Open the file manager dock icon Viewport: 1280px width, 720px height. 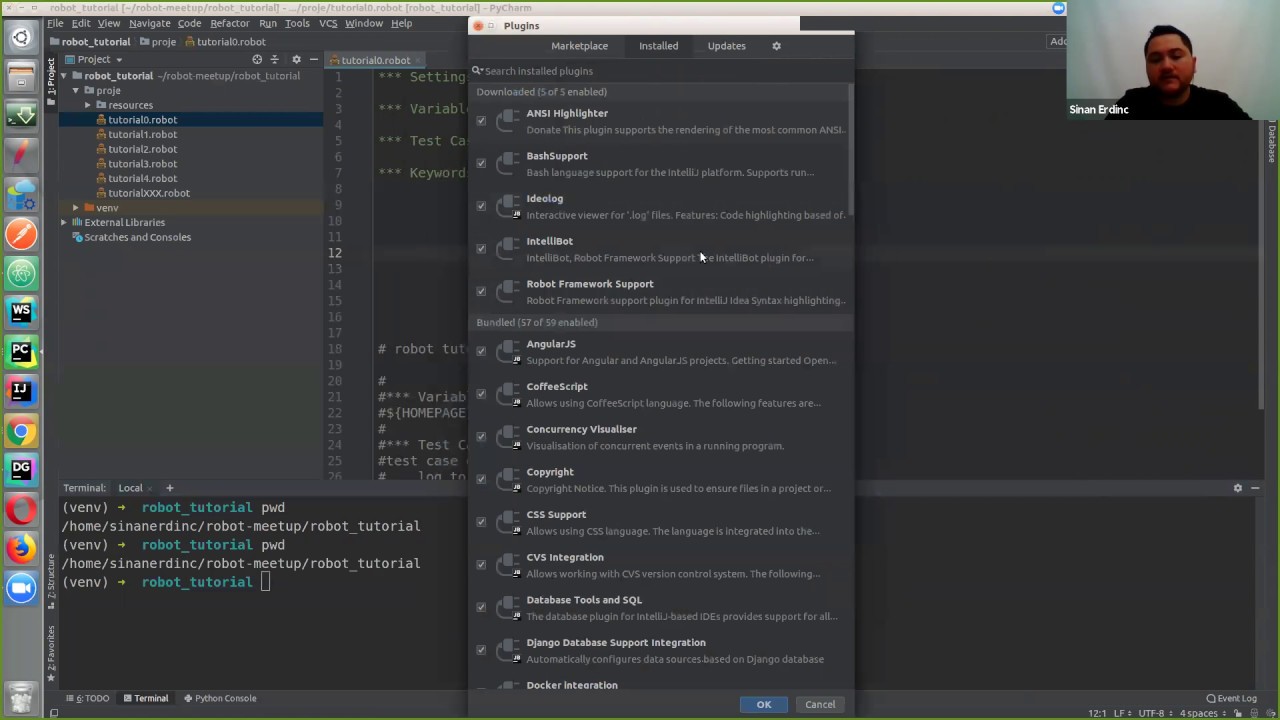pos(21,77)
